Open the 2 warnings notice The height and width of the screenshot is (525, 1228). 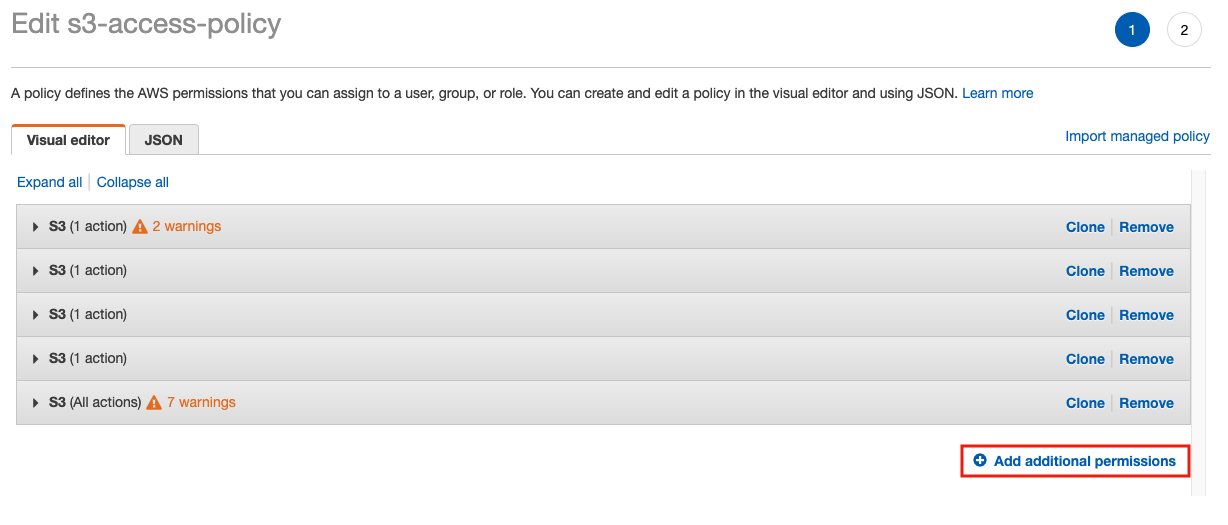pyautogui.click(x=187, y=227)
